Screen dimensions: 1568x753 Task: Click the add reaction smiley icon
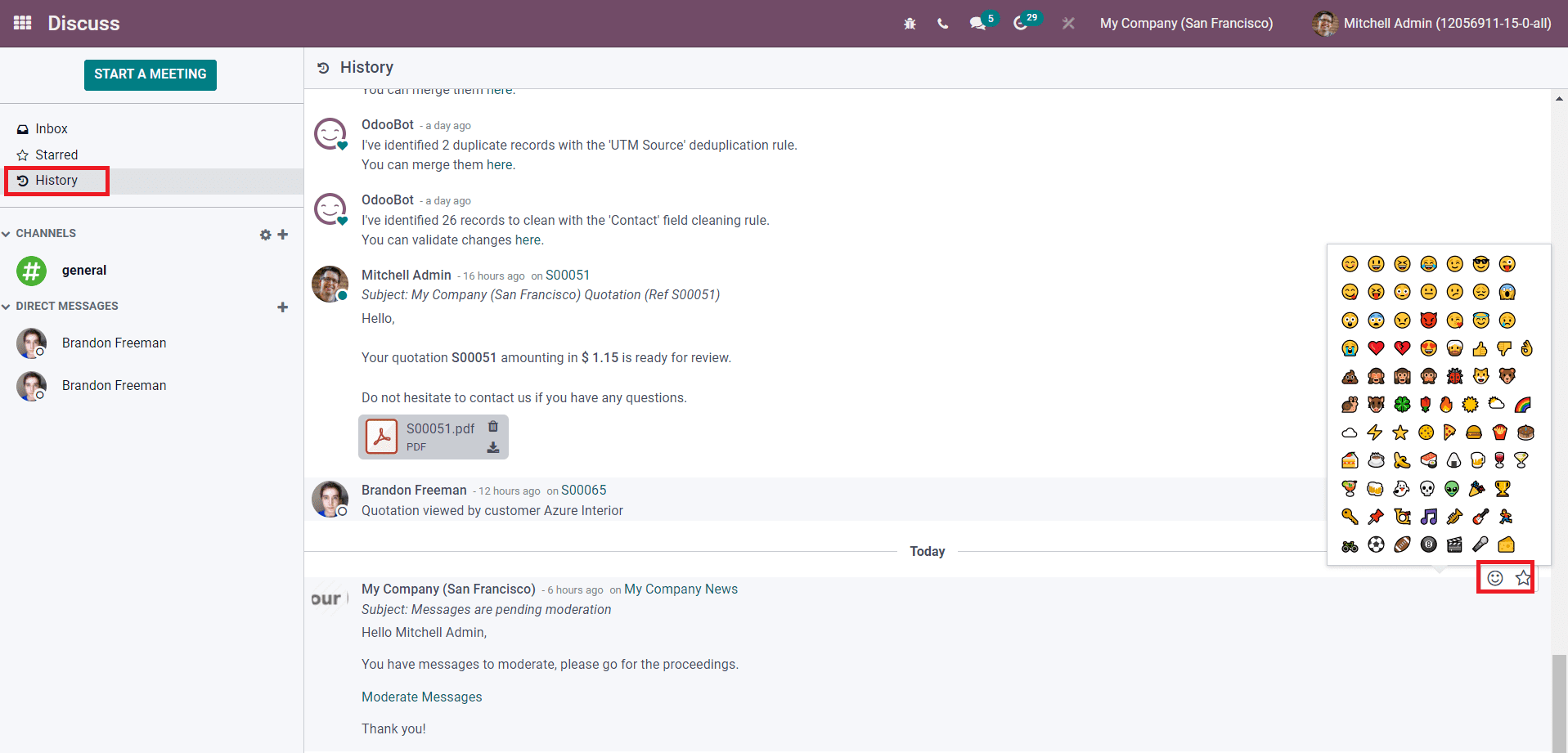[x=1495, y=578]
